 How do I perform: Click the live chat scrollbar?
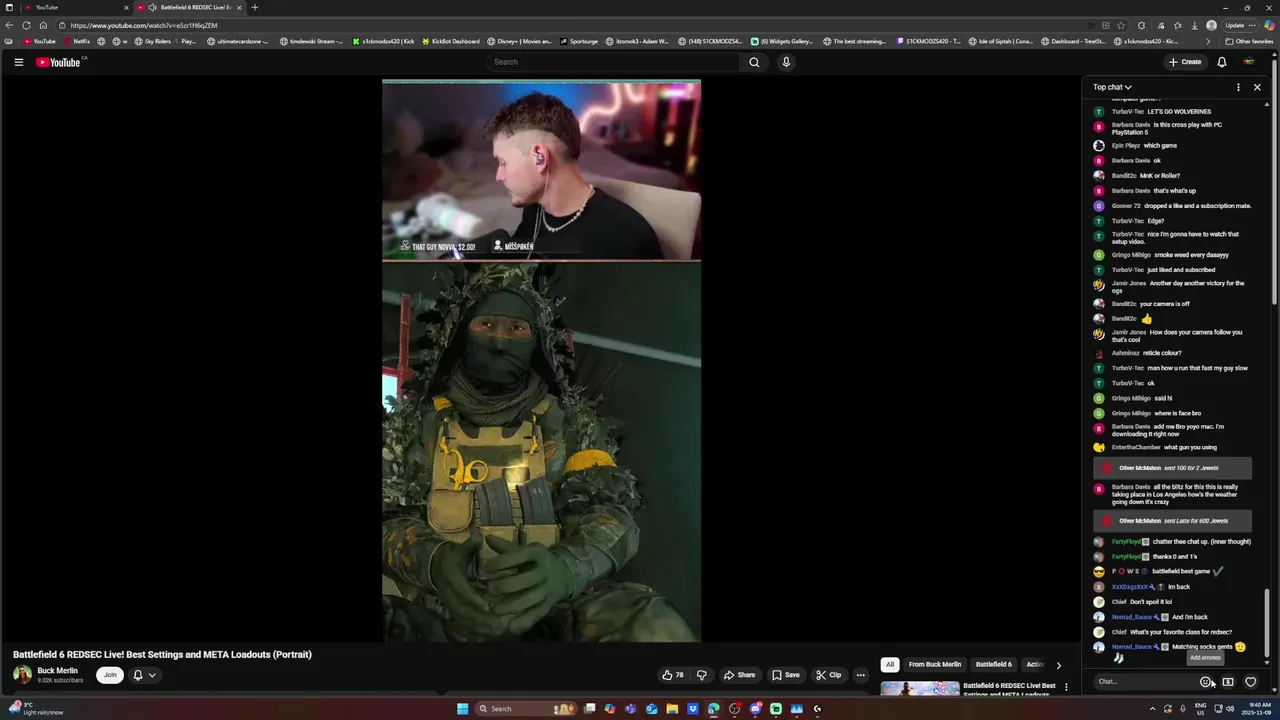(1267, 623)
